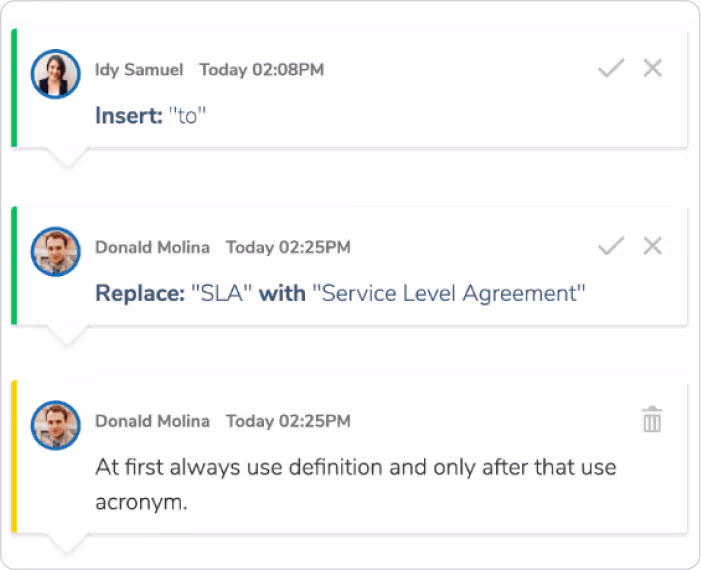The image size is (701, 570).
Task: Click Donald Molina's avatar on the acronym comment
Action: pos(56,425)
